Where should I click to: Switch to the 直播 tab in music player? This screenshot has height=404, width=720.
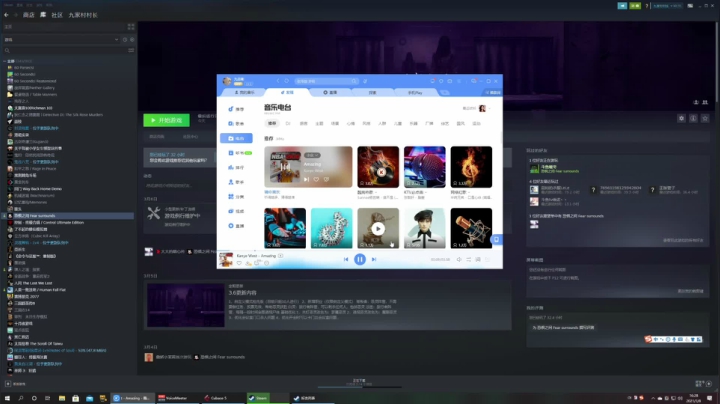click(x=330, y=92)
